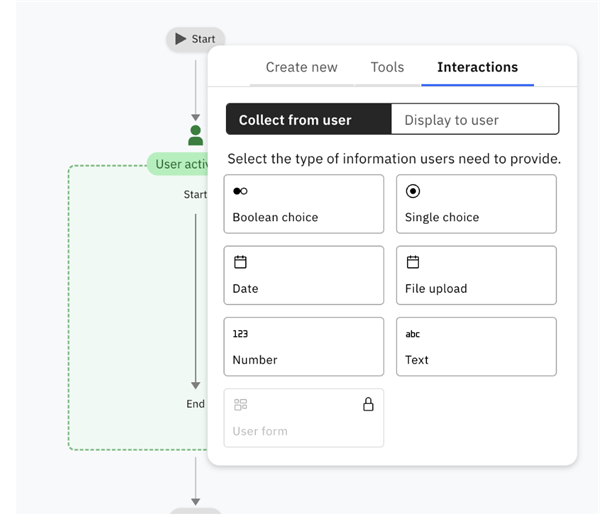Click the Start play triangle icon
The image size is (600, 527).
180,39
